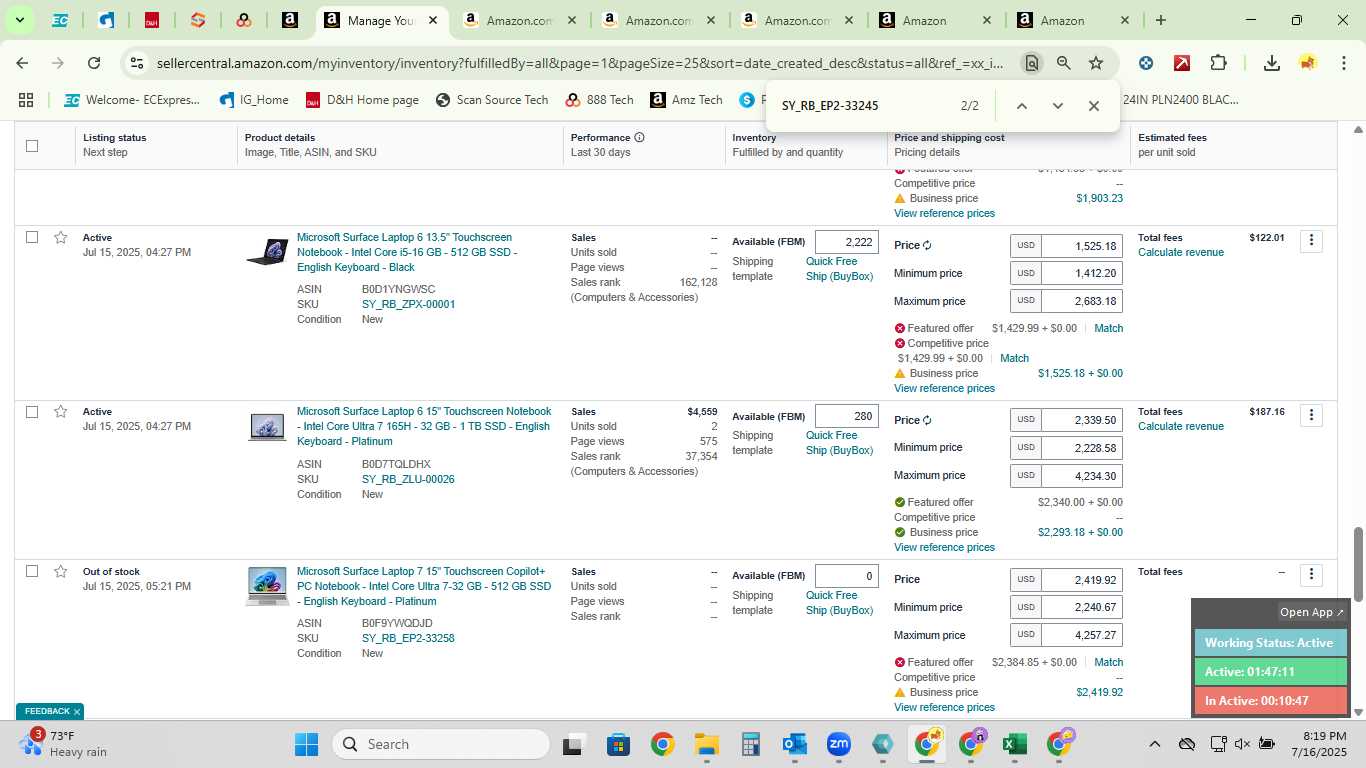Favorite star for SY_RB_ZPX-00001 listing
This screenshot has width=1366, height=768.
61,237
